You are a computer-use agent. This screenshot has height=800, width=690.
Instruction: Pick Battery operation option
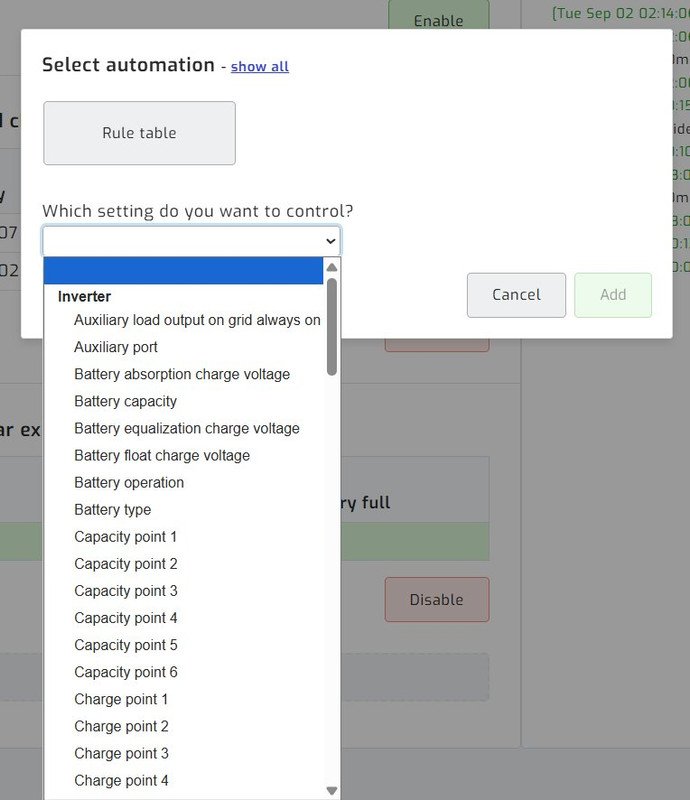(x=129, y=482)
